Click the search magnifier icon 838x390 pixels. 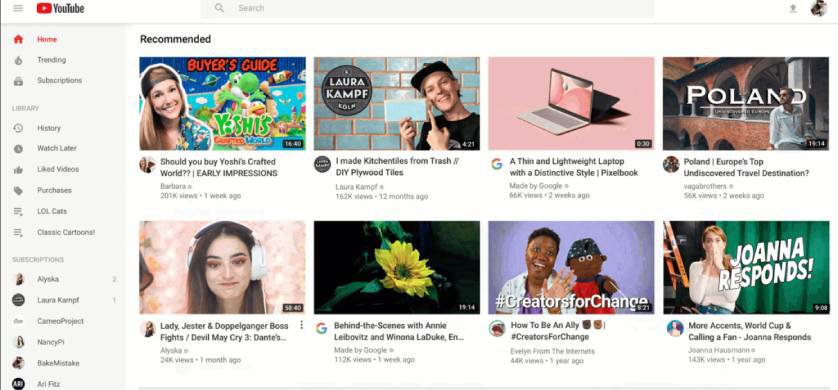pyautogui.click(x=219, y=8)
